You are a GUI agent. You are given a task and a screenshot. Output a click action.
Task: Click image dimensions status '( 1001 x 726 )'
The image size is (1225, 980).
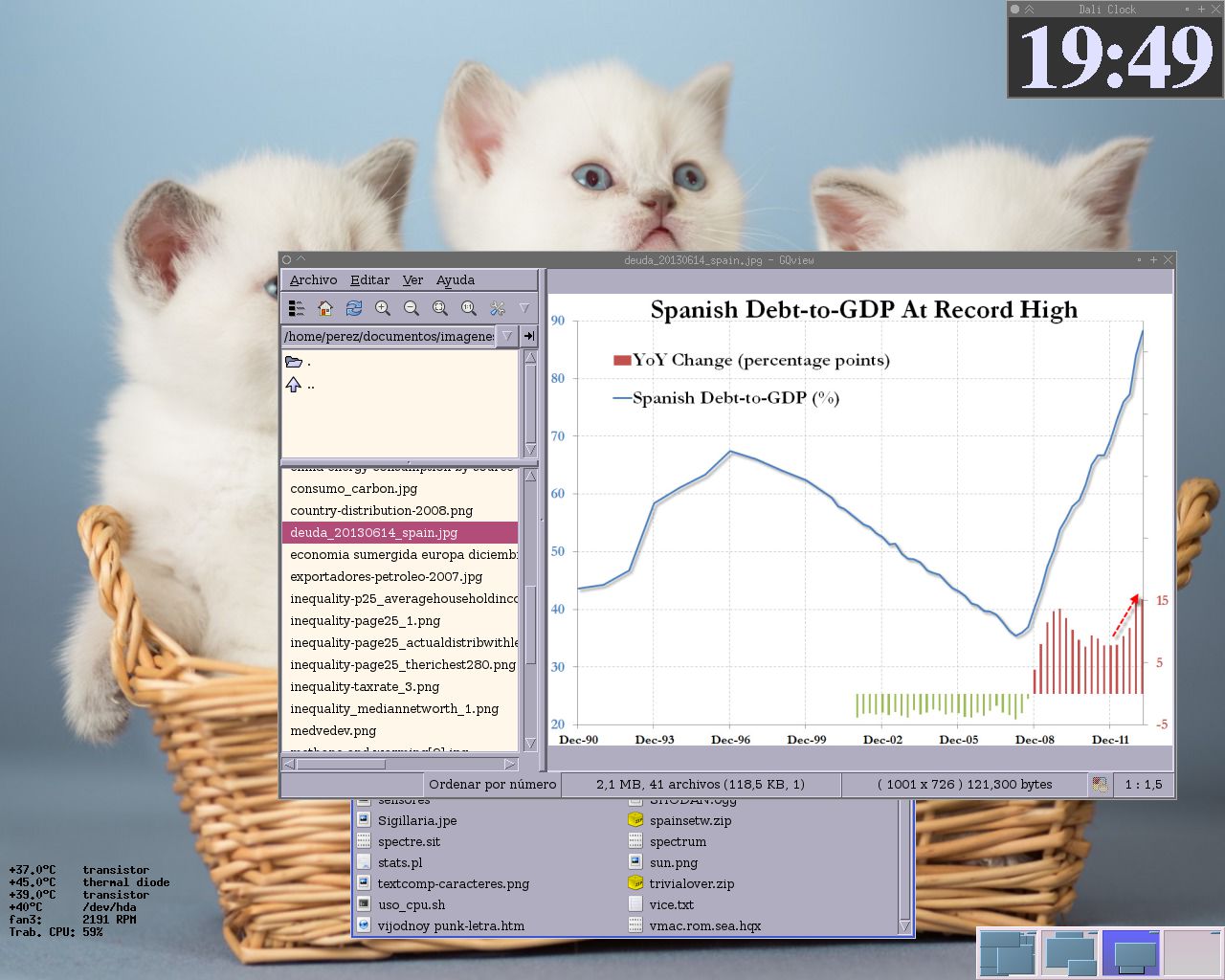[x=965, y=784]
